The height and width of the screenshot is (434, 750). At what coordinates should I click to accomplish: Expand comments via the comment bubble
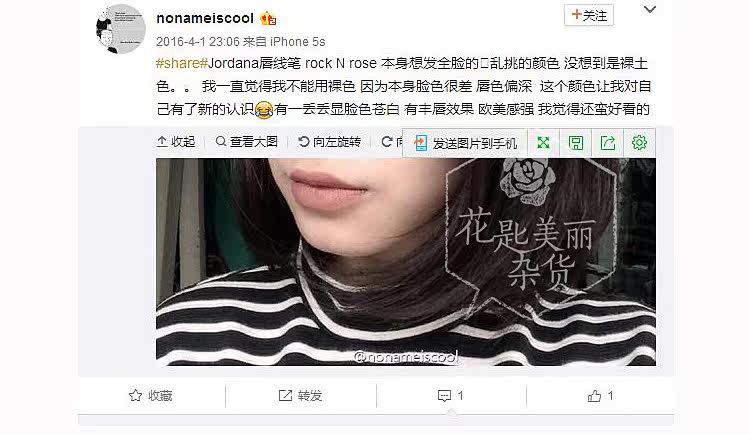point(444,396)
